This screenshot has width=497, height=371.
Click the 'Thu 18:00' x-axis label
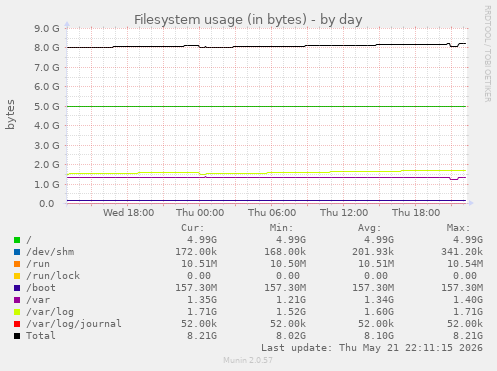click(416, 213)
